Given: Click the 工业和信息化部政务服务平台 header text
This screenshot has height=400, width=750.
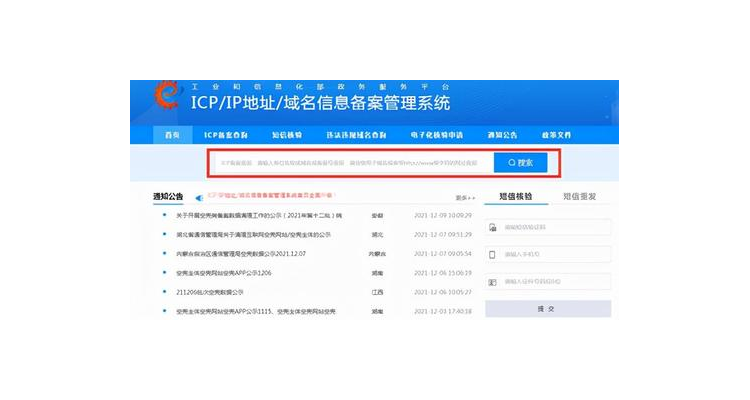Looking at the screenshot, I should pyautogui.click(x=320, y=87).
